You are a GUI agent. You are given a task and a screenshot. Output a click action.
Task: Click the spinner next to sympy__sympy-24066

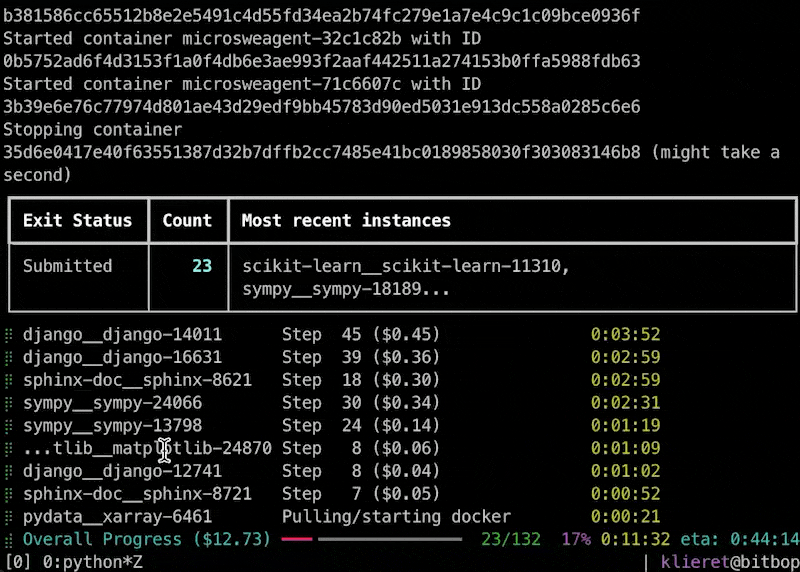(8, 403)
